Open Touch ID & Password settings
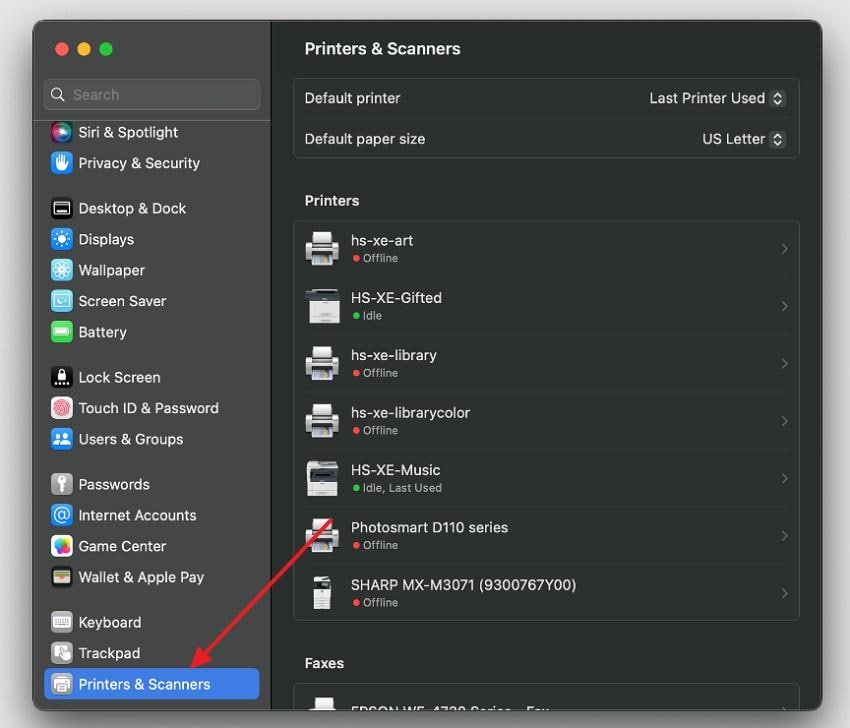This screenshot has height=728, width=850. [x=152, y=408]
